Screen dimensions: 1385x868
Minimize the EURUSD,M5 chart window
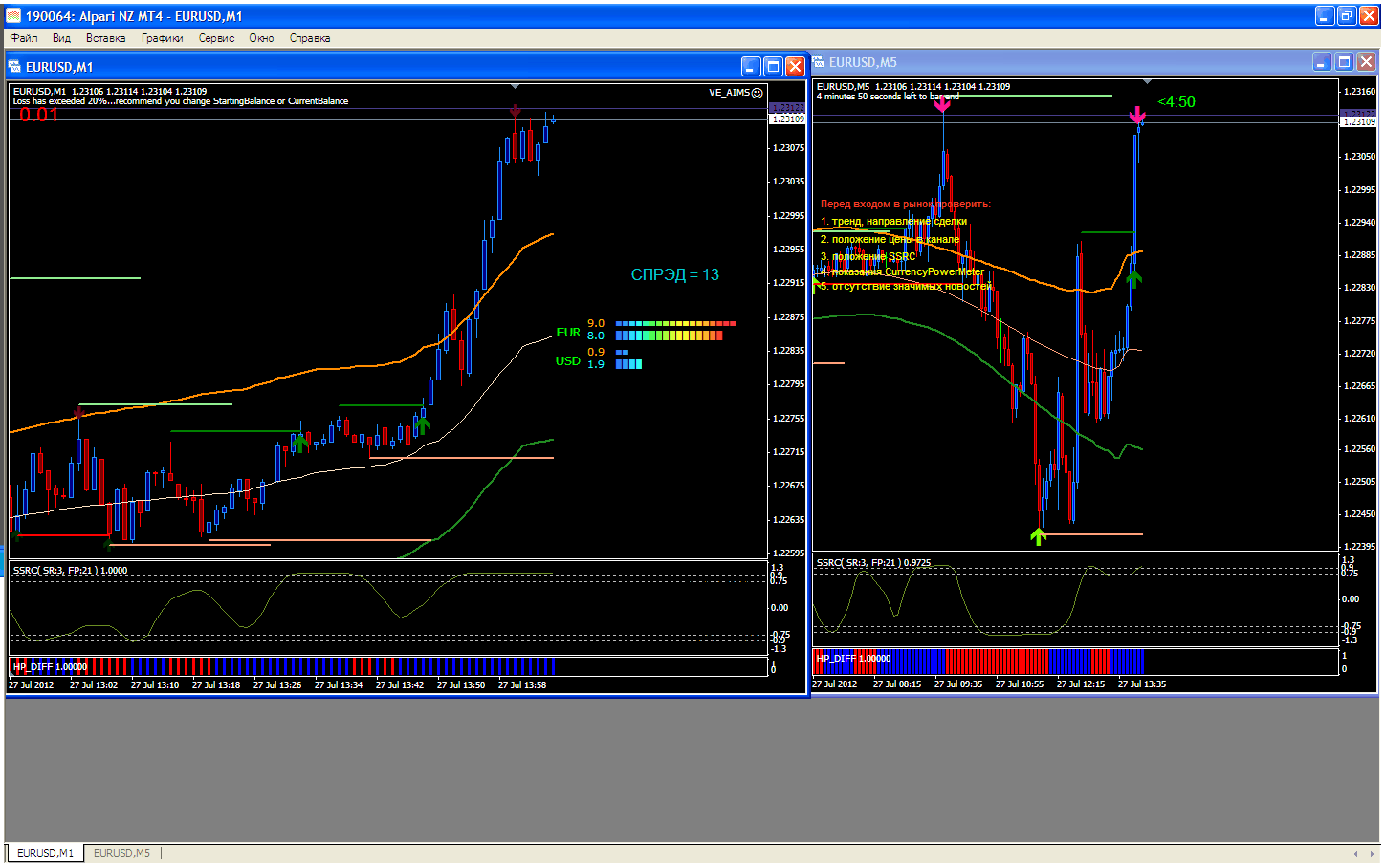pyautogui.click(x=1322, y=62)
